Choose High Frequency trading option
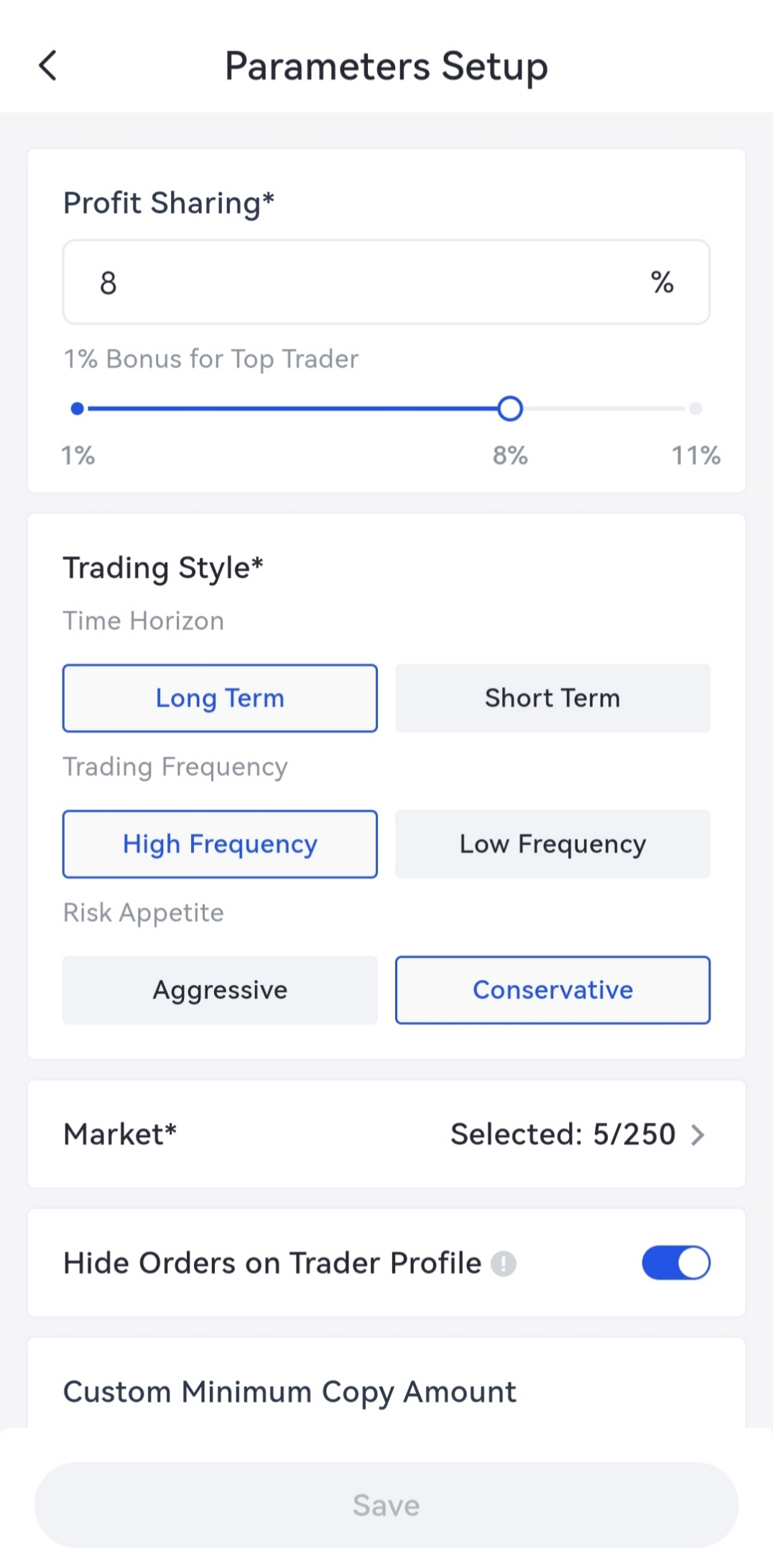 click(x=220, y=844)
